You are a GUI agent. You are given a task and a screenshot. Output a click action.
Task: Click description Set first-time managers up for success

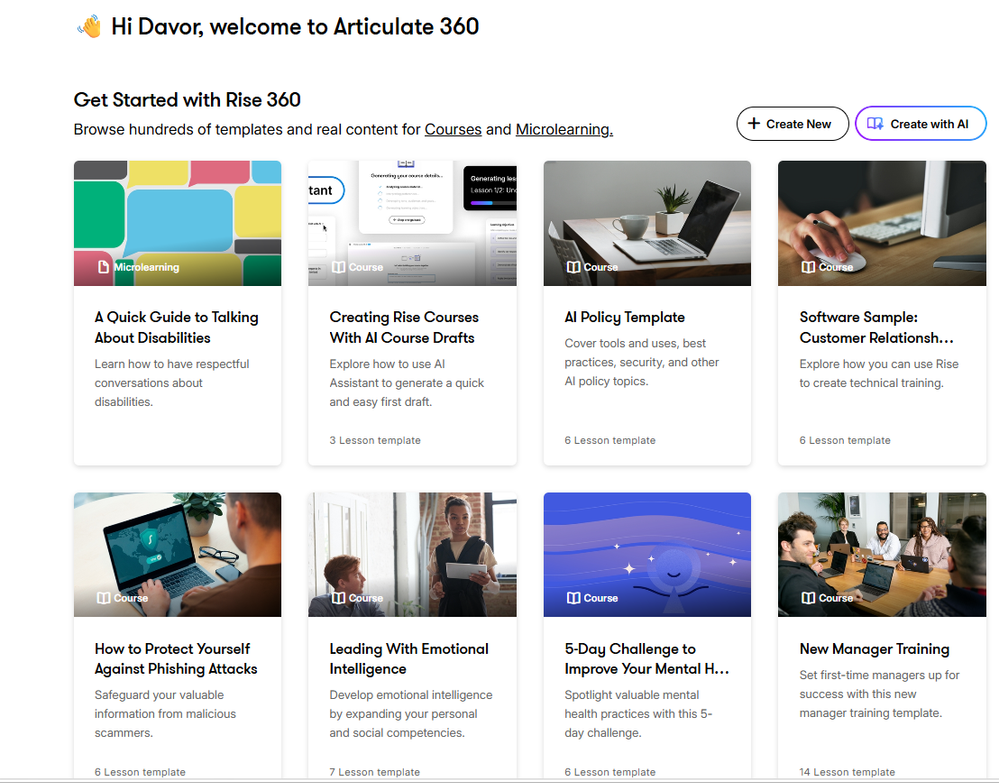coord(879,694)
